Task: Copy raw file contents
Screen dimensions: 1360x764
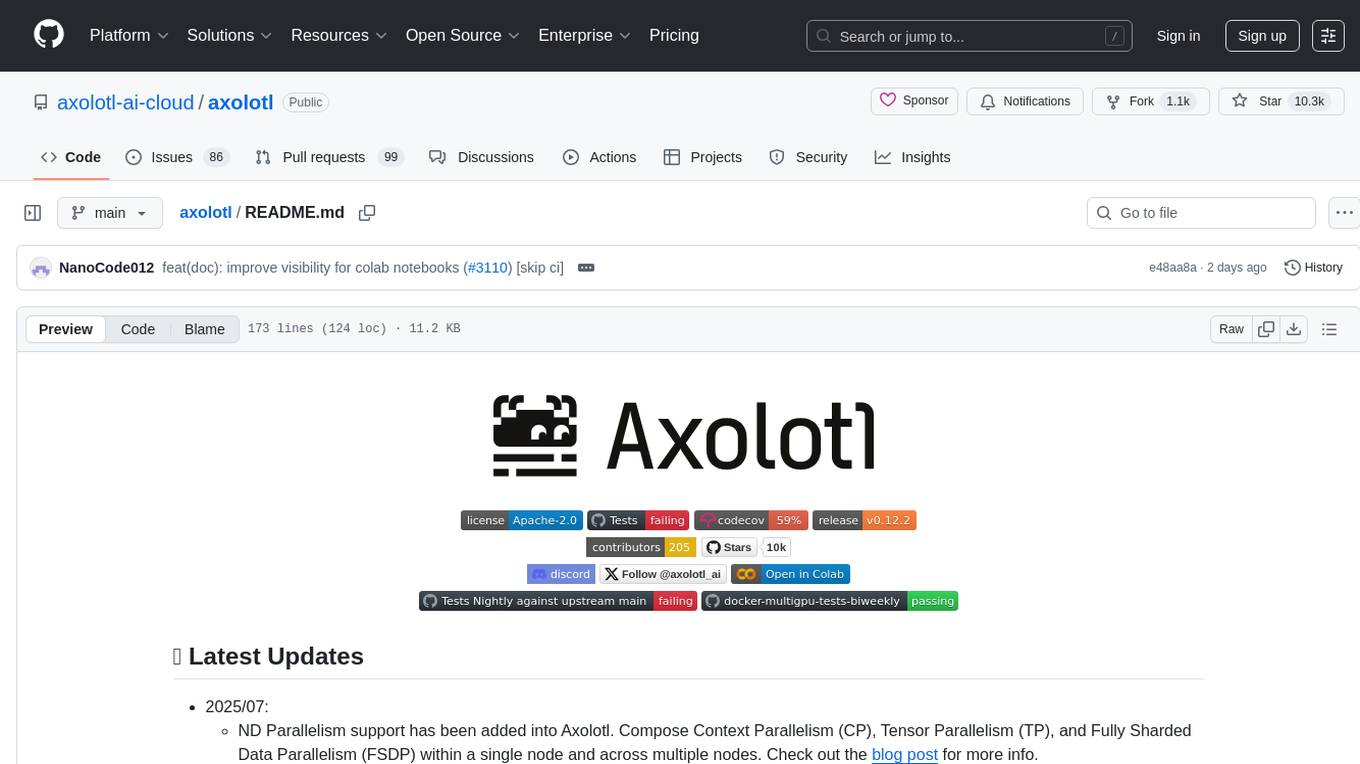Action: (x=1266, y=329)
